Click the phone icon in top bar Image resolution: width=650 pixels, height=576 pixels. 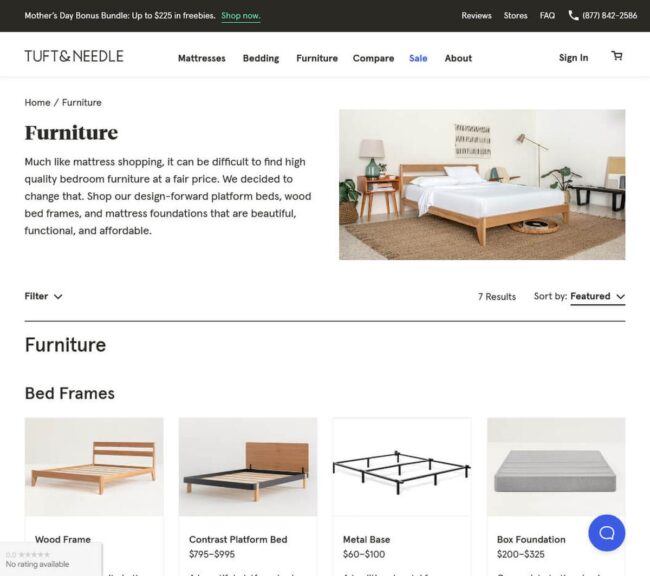click(x=573, y=16)
